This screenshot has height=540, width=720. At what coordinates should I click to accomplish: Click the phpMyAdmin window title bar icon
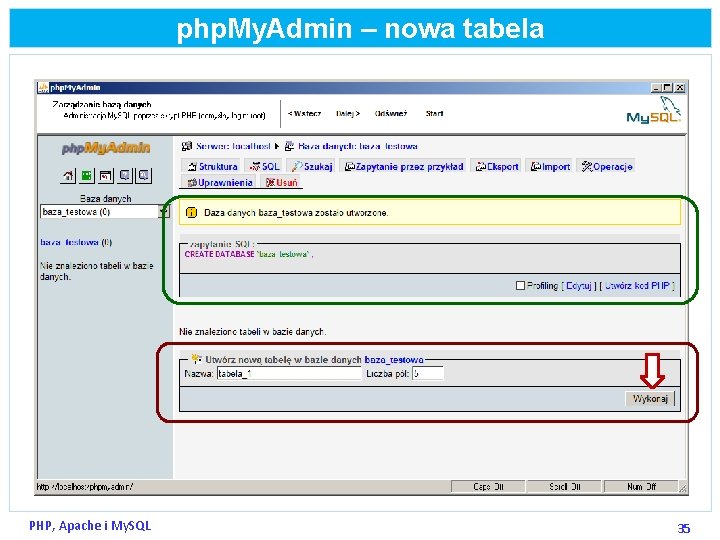[43, 87]
